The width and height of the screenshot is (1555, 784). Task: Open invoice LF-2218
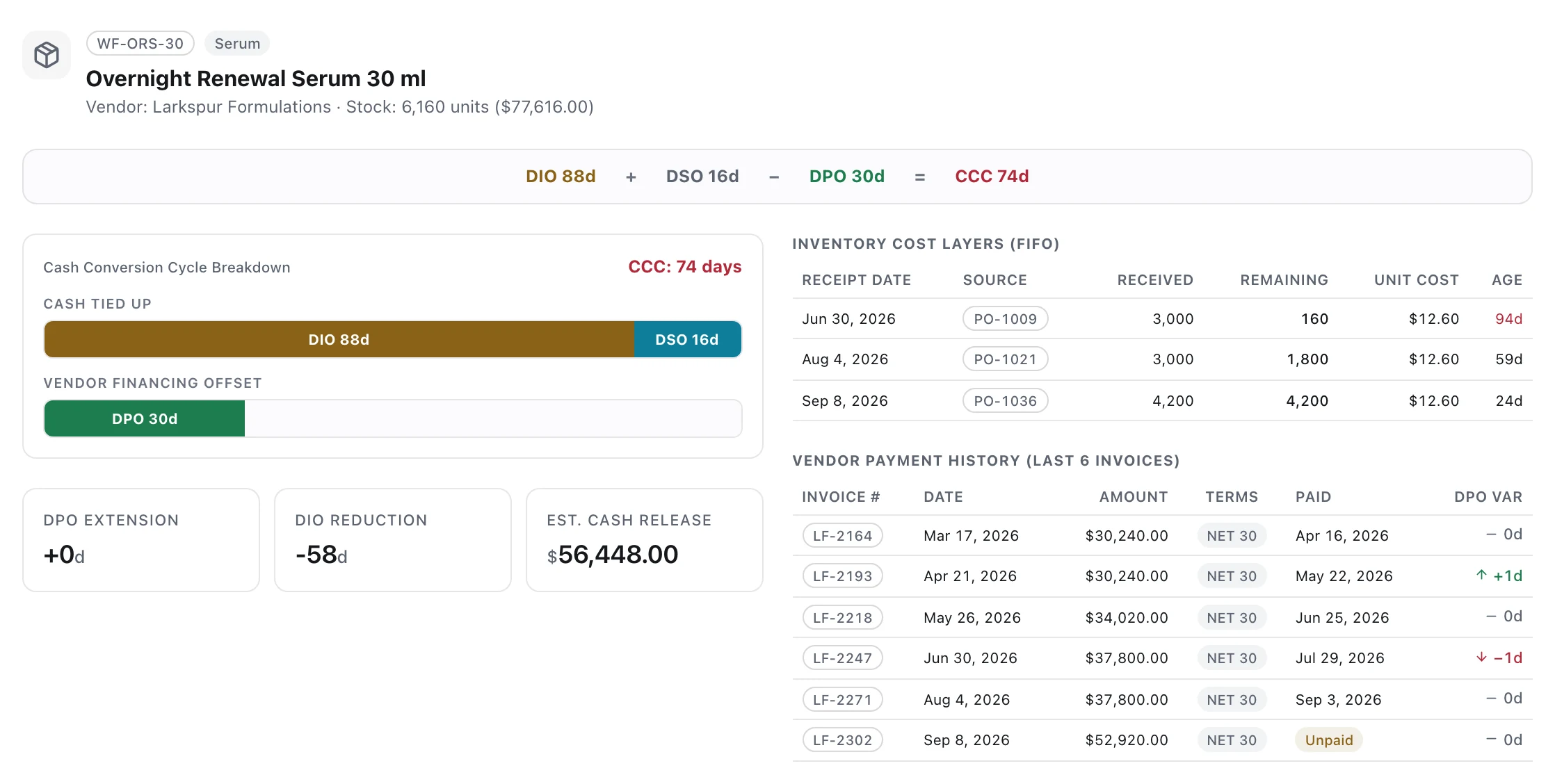(842, 618)
